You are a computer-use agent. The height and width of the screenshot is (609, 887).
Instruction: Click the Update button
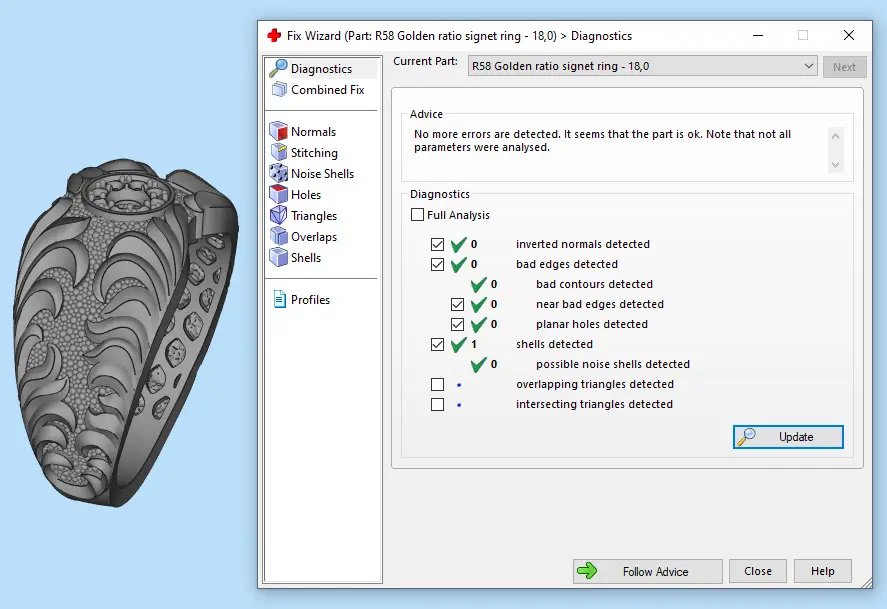tap(788, 437)
